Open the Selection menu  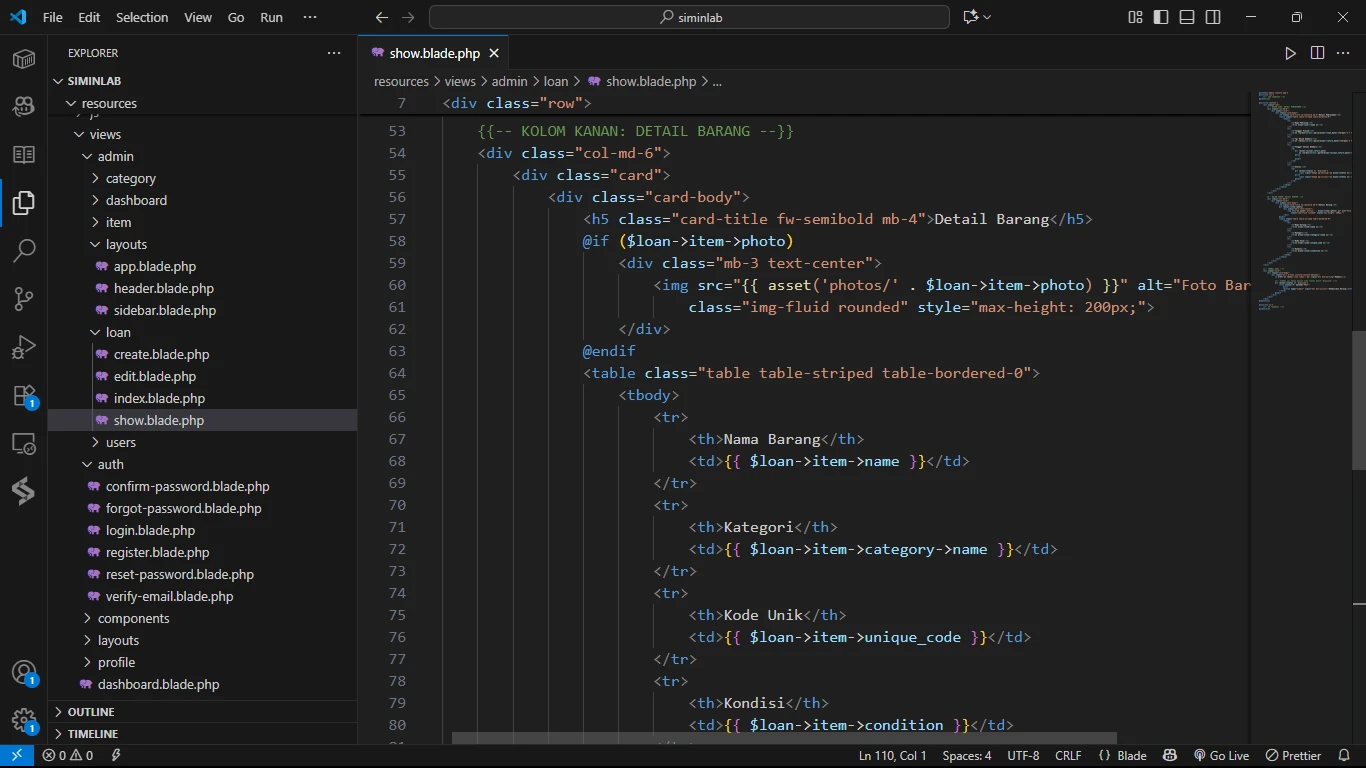coord(142,17)
